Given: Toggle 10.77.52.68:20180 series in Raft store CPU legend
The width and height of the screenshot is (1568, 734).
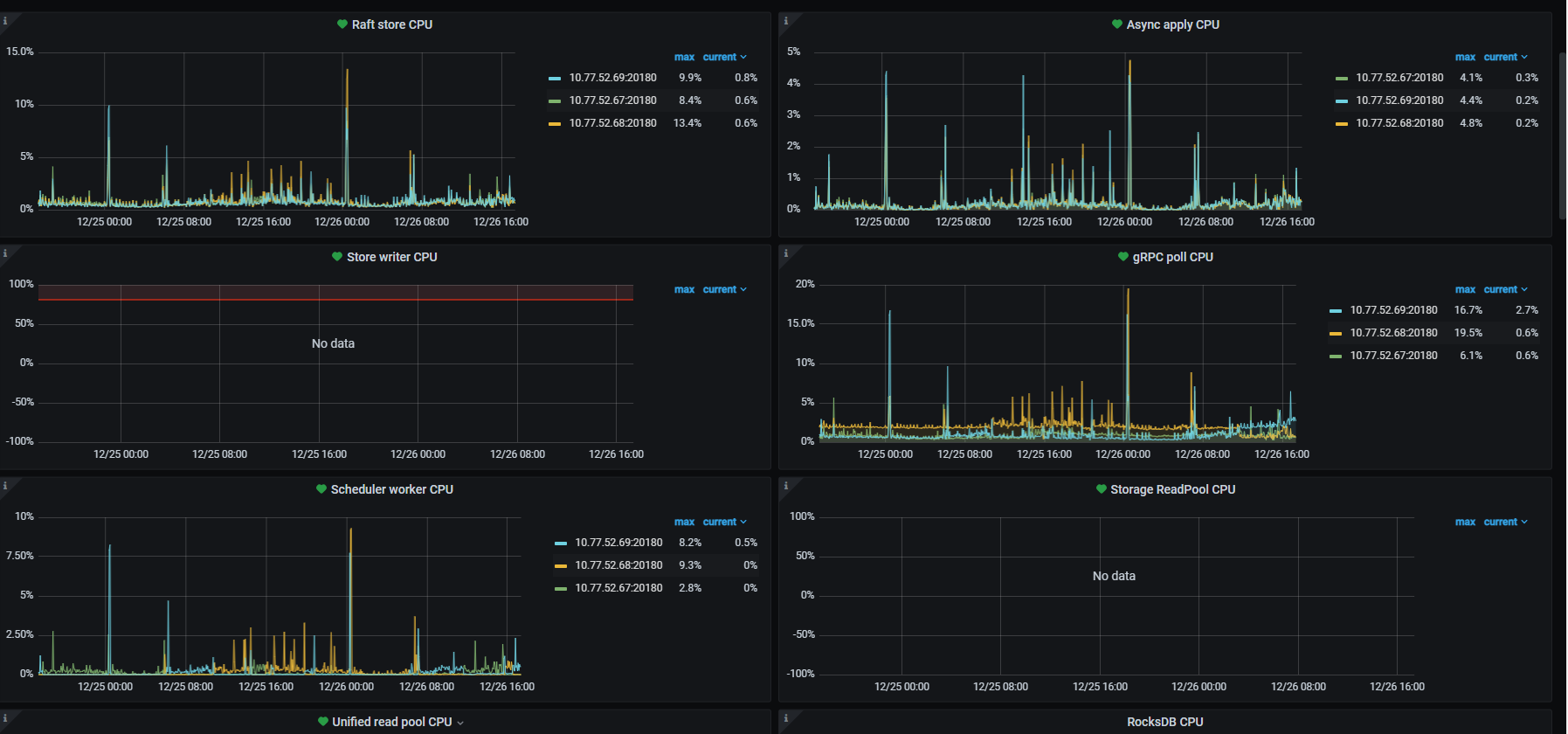Looking at the screenshot, I should point(612,123).
